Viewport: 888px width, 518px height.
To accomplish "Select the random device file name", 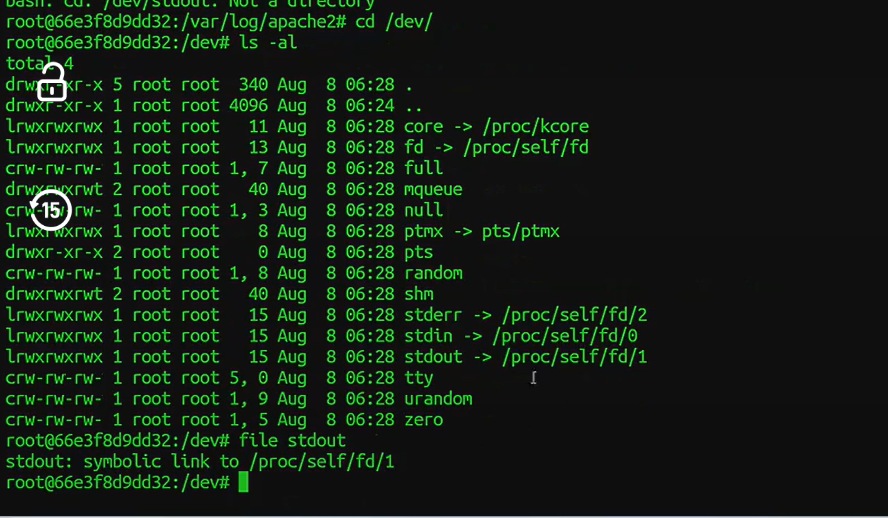I will [433, 273].
